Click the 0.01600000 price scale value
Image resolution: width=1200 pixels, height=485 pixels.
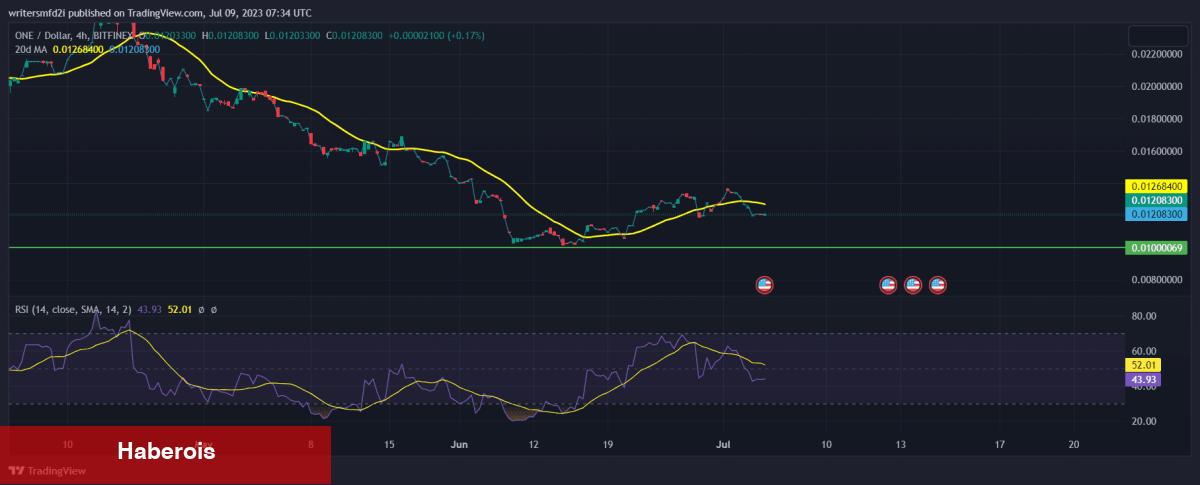click(1157, 152)
